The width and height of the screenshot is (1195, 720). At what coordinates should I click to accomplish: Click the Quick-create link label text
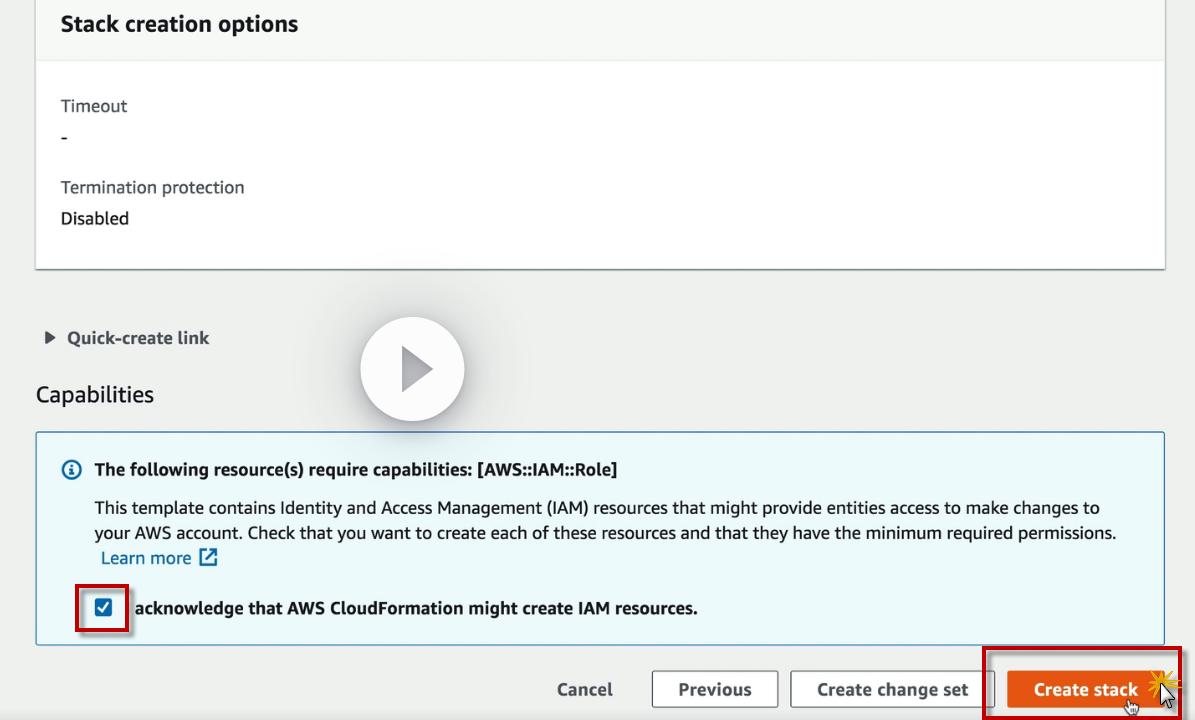click(138, 338)
